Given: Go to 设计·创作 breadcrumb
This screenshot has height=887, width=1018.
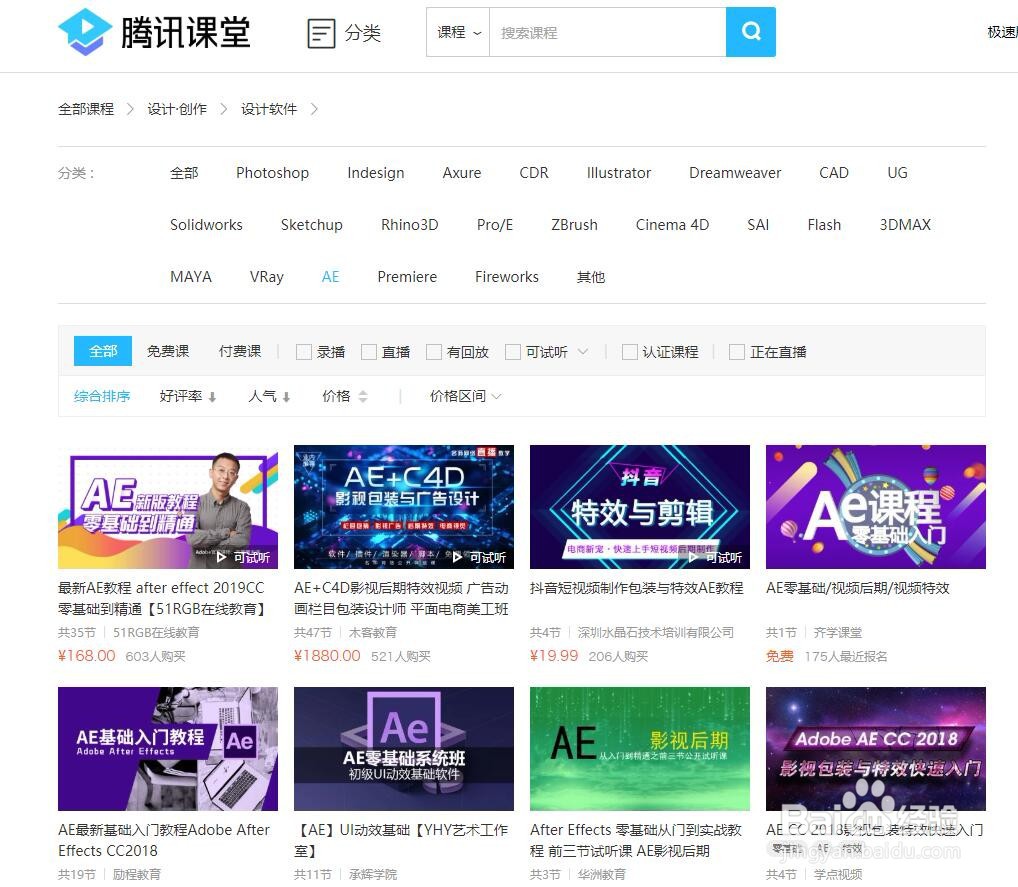Looking at the screenshot, I should tap(177, 109).
